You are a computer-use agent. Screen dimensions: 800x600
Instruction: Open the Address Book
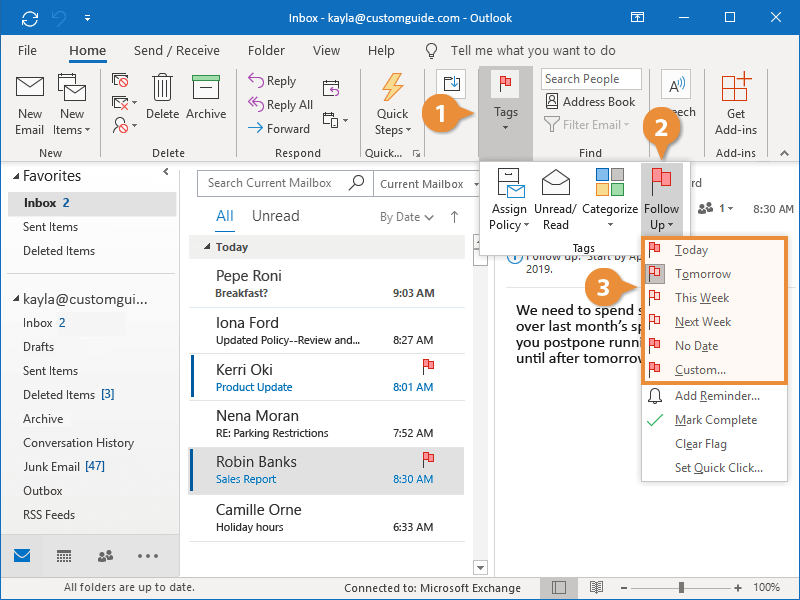pyautogui.click(x=590, y=102)
